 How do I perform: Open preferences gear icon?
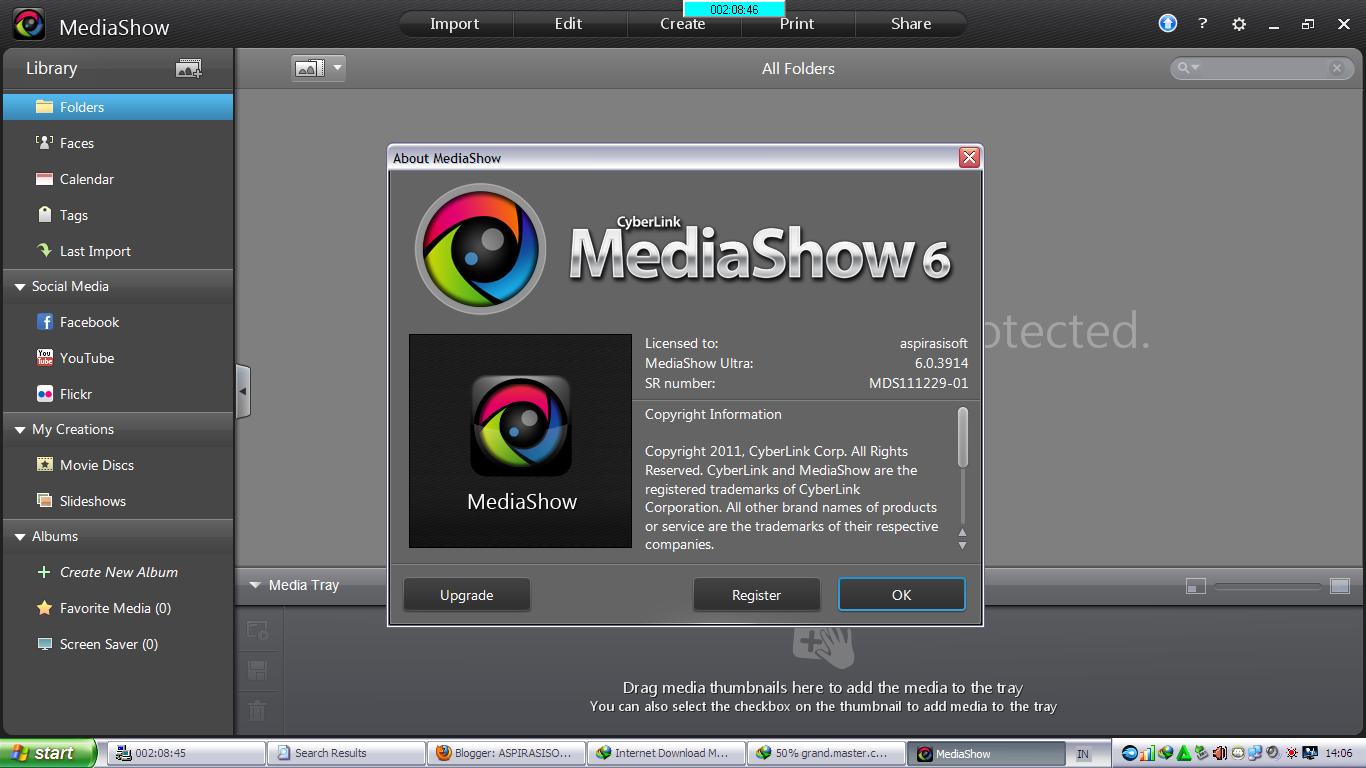[x=1239, y=24]
